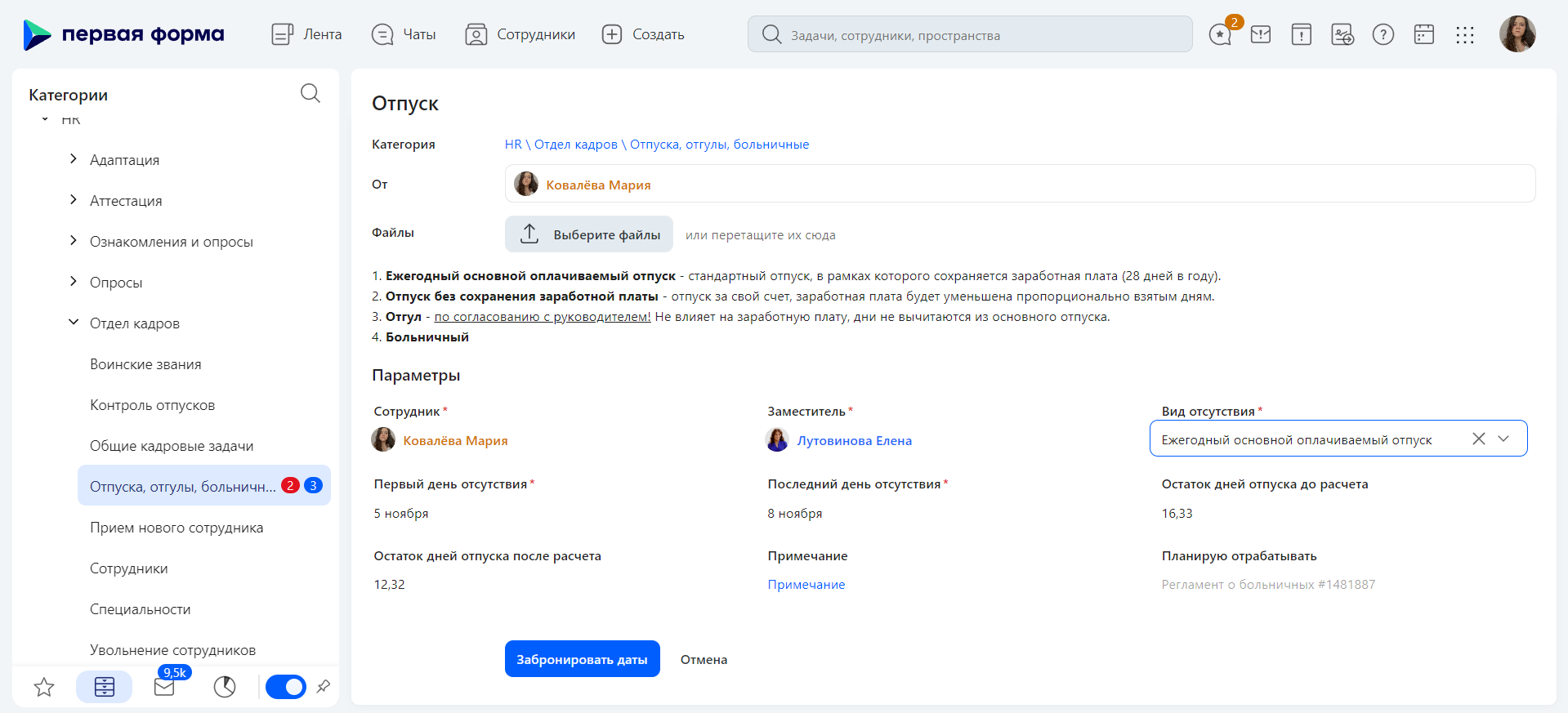Viewport: 1568px width, 713px height.
Task: Open the Чаты menu item
Action: pyautogui.click(x=403, y=34)
